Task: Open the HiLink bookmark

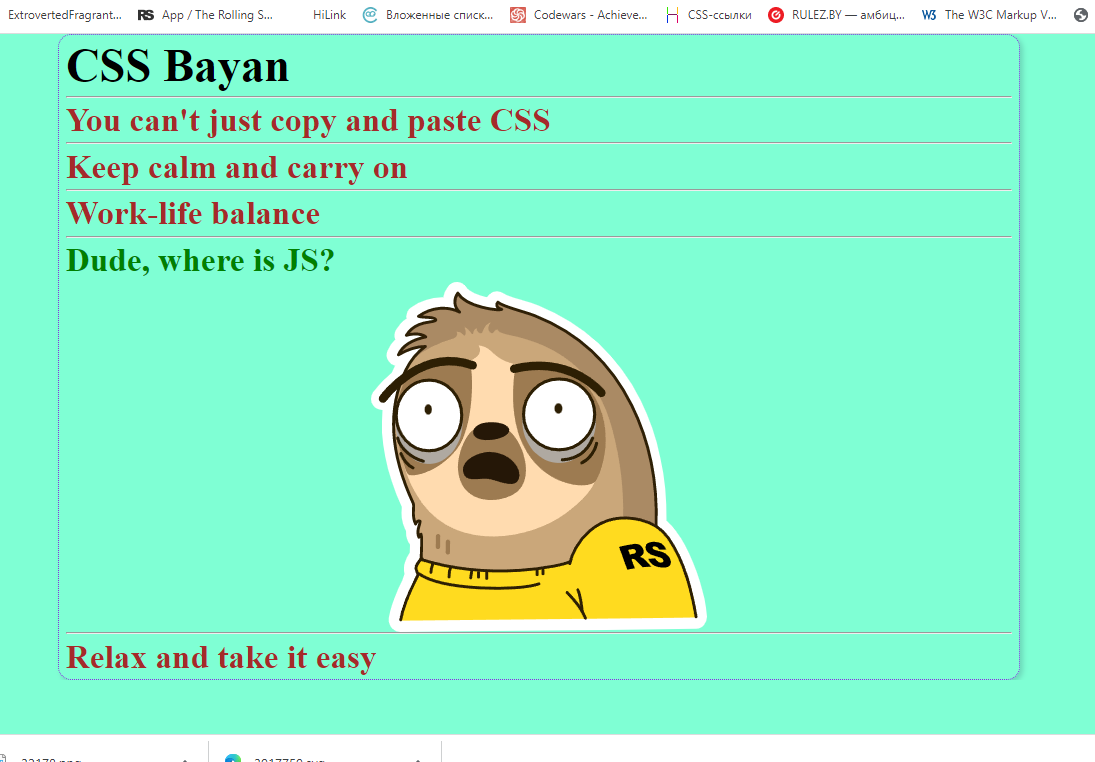Action: [x=329, y=15]
